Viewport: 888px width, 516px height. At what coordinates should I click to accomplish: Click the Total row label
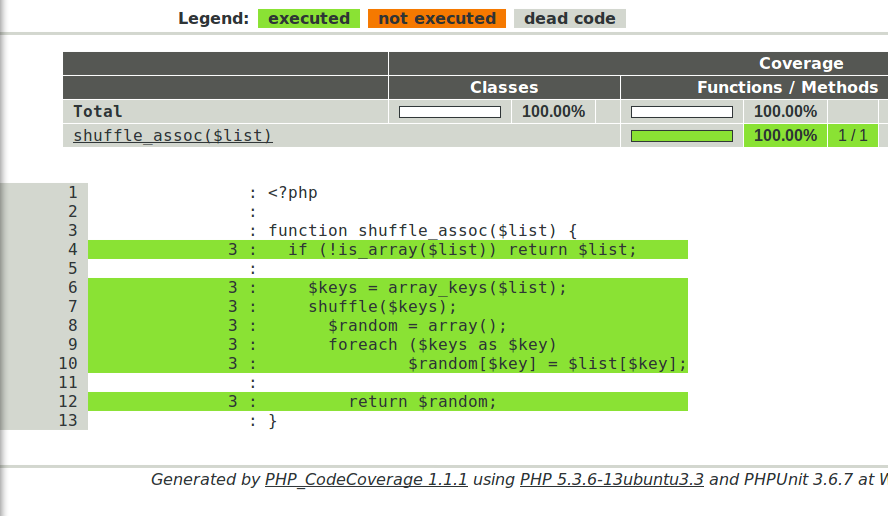tap(97, 112)
